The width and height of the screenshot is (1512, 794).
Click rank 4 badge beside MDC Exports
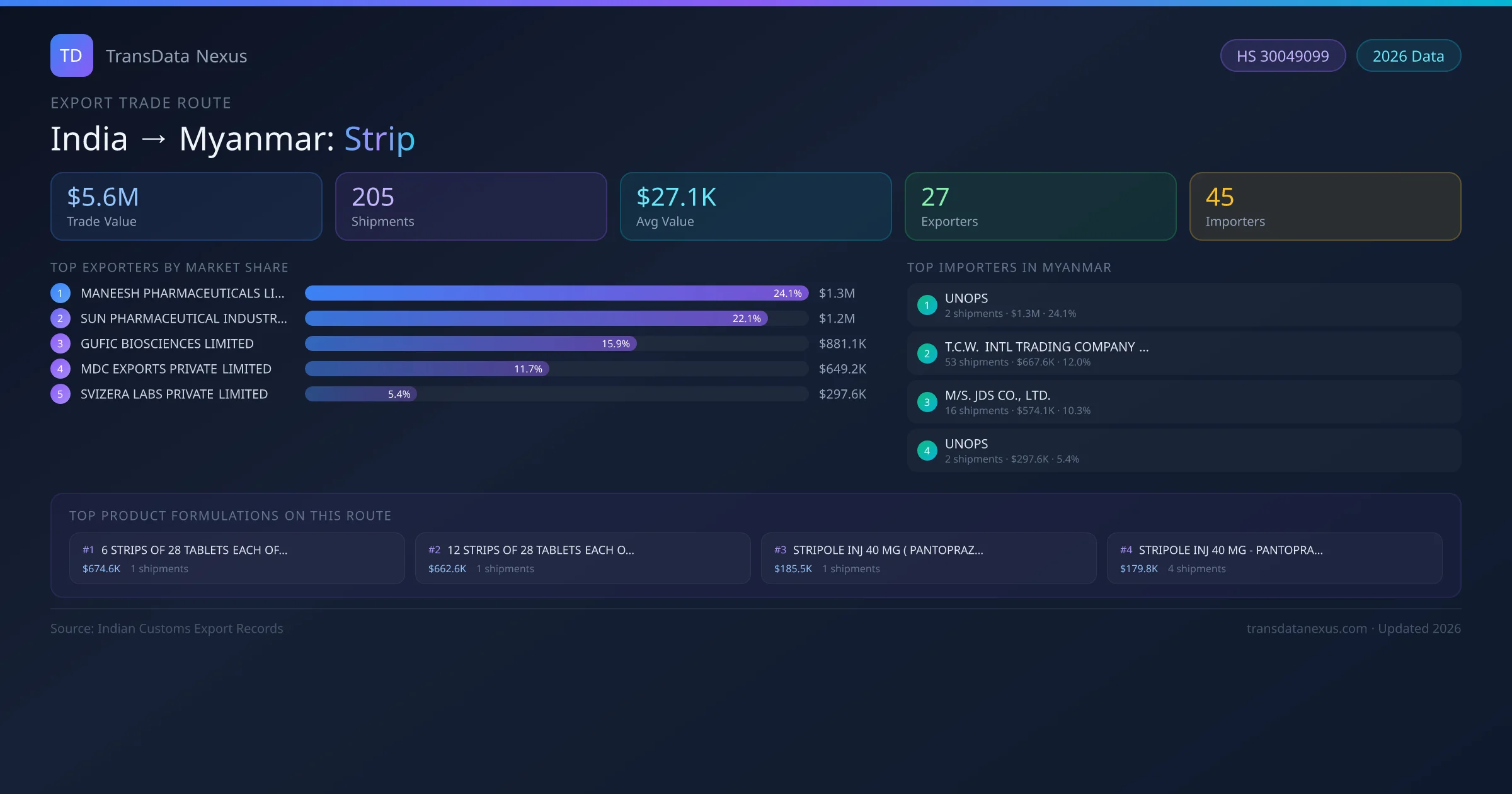pos(60,369)
